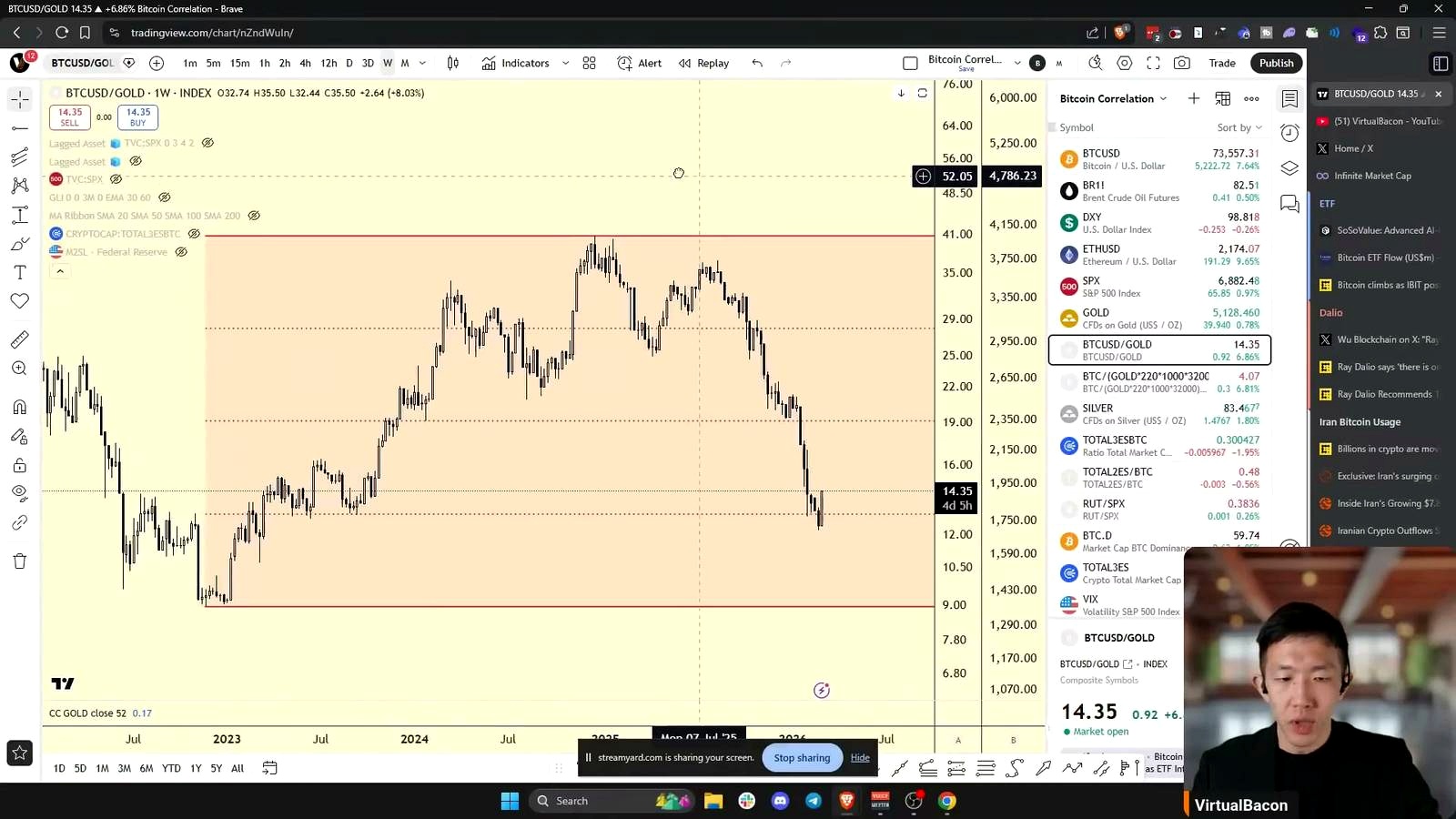Toggle lock all drawings padlock
The image size is (1456, 819).
20,465
